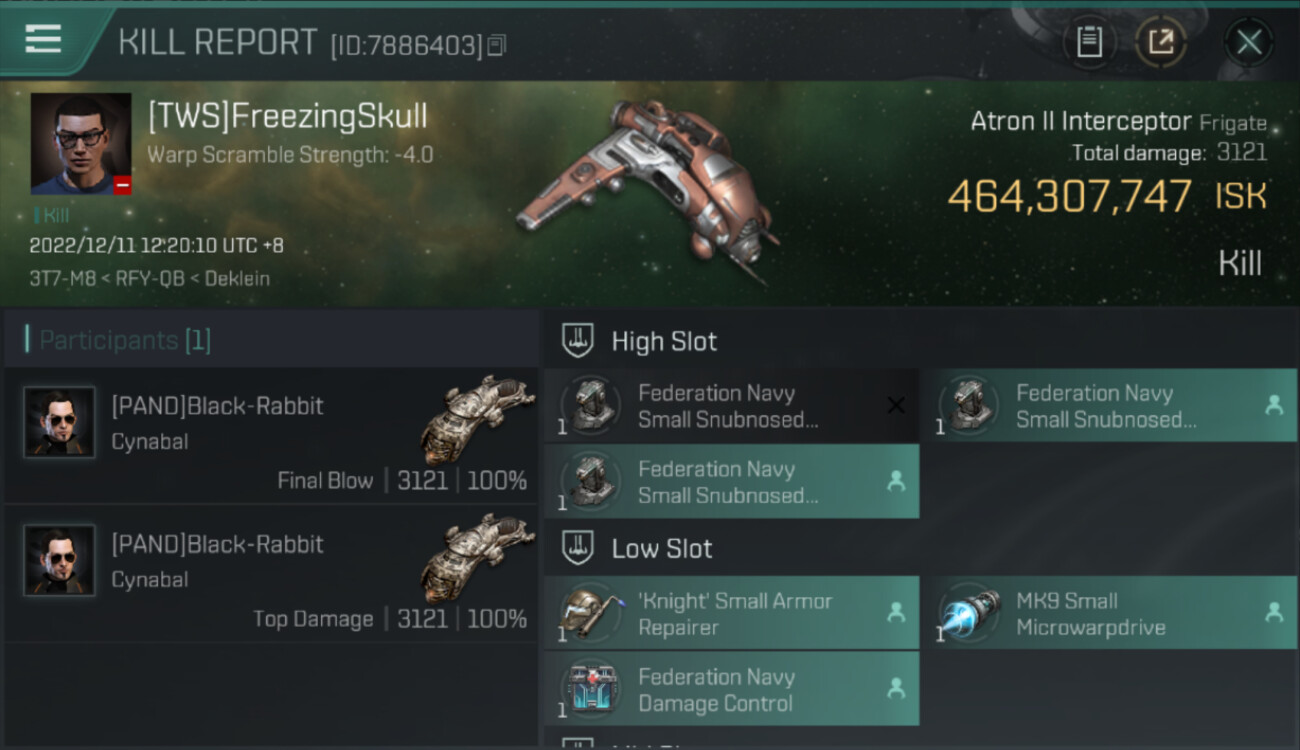Open the clipboard report icon

(1089, 42)
